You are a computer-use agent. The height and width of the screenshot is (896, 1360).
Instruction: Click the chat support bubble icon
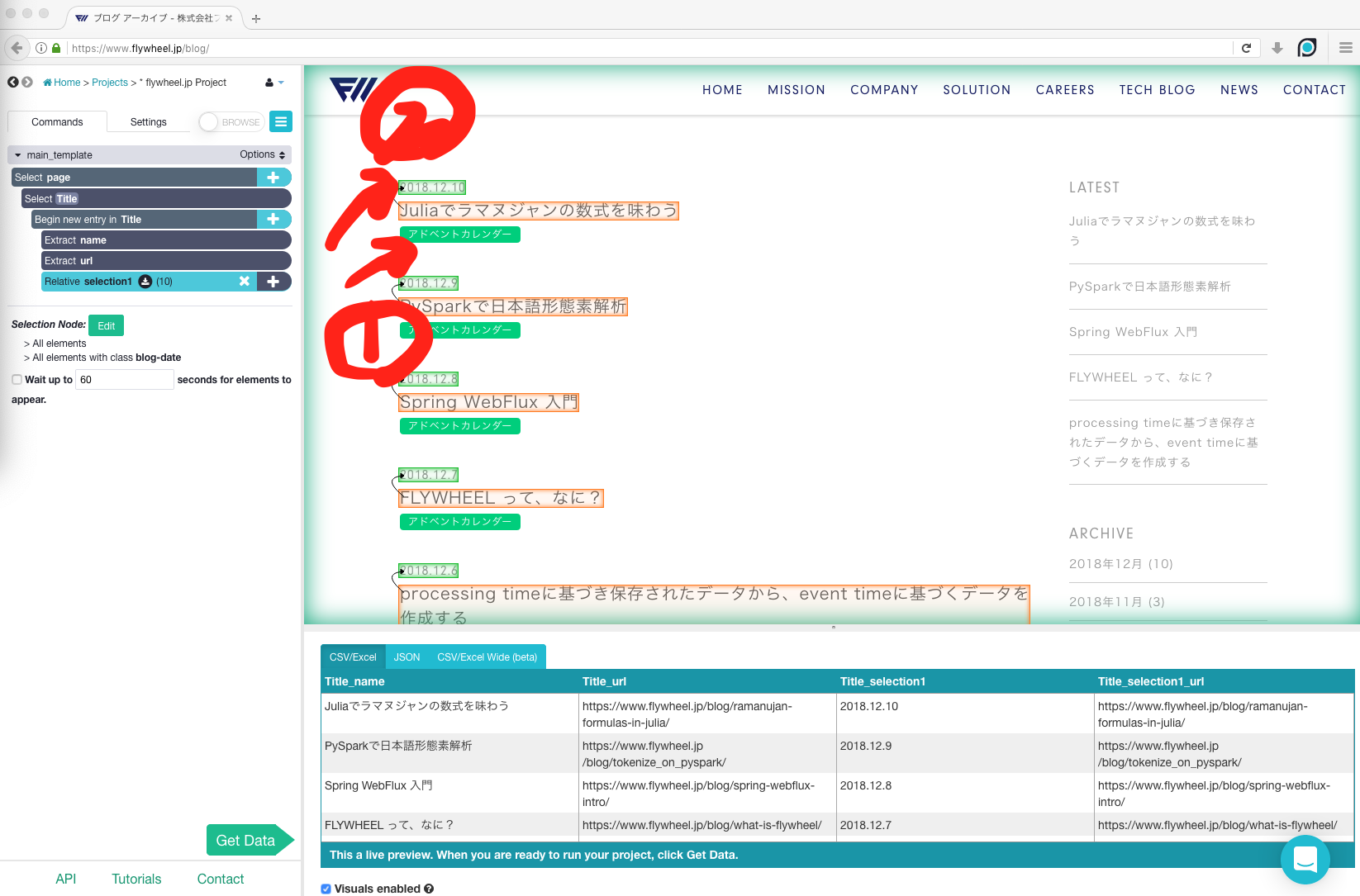pyautogui.click(x=1305, y=860)
